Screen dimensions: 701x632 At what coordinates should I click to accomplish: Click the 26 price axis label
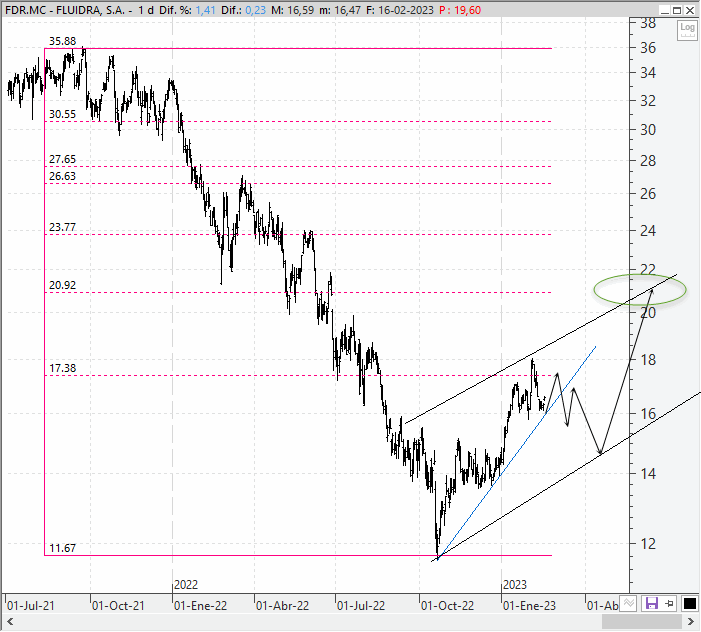[x=648, y=194]
